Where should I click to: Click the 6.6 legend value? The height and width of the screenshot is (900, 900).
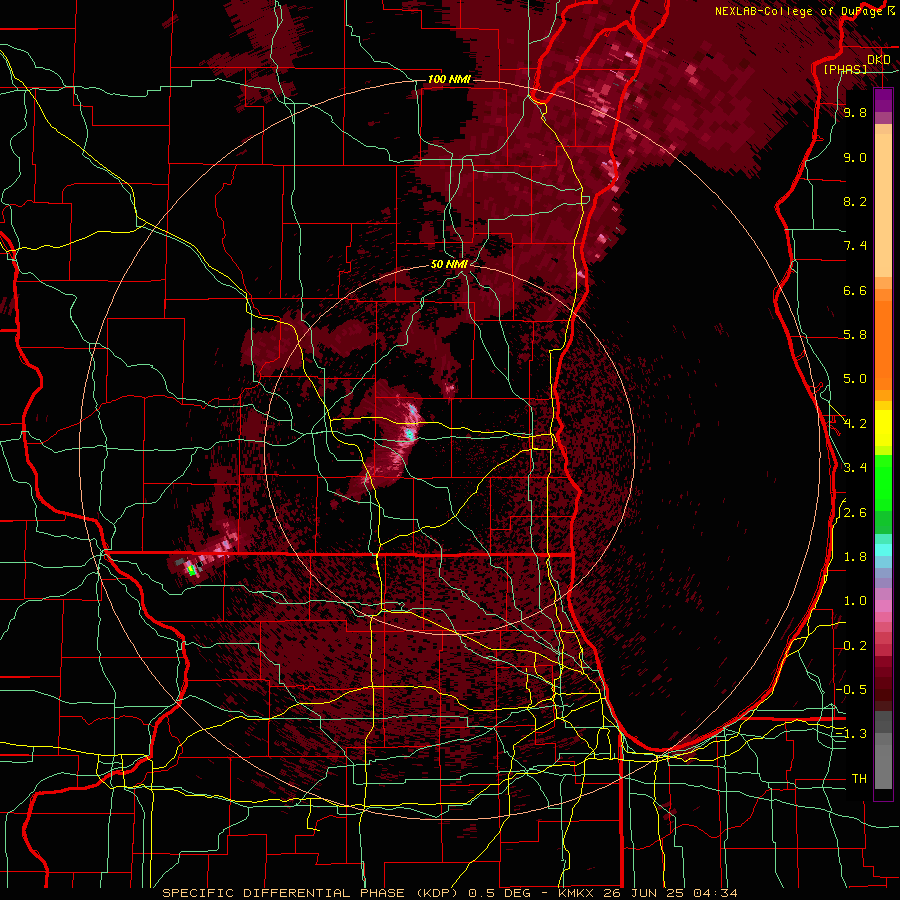coord(855,290)
